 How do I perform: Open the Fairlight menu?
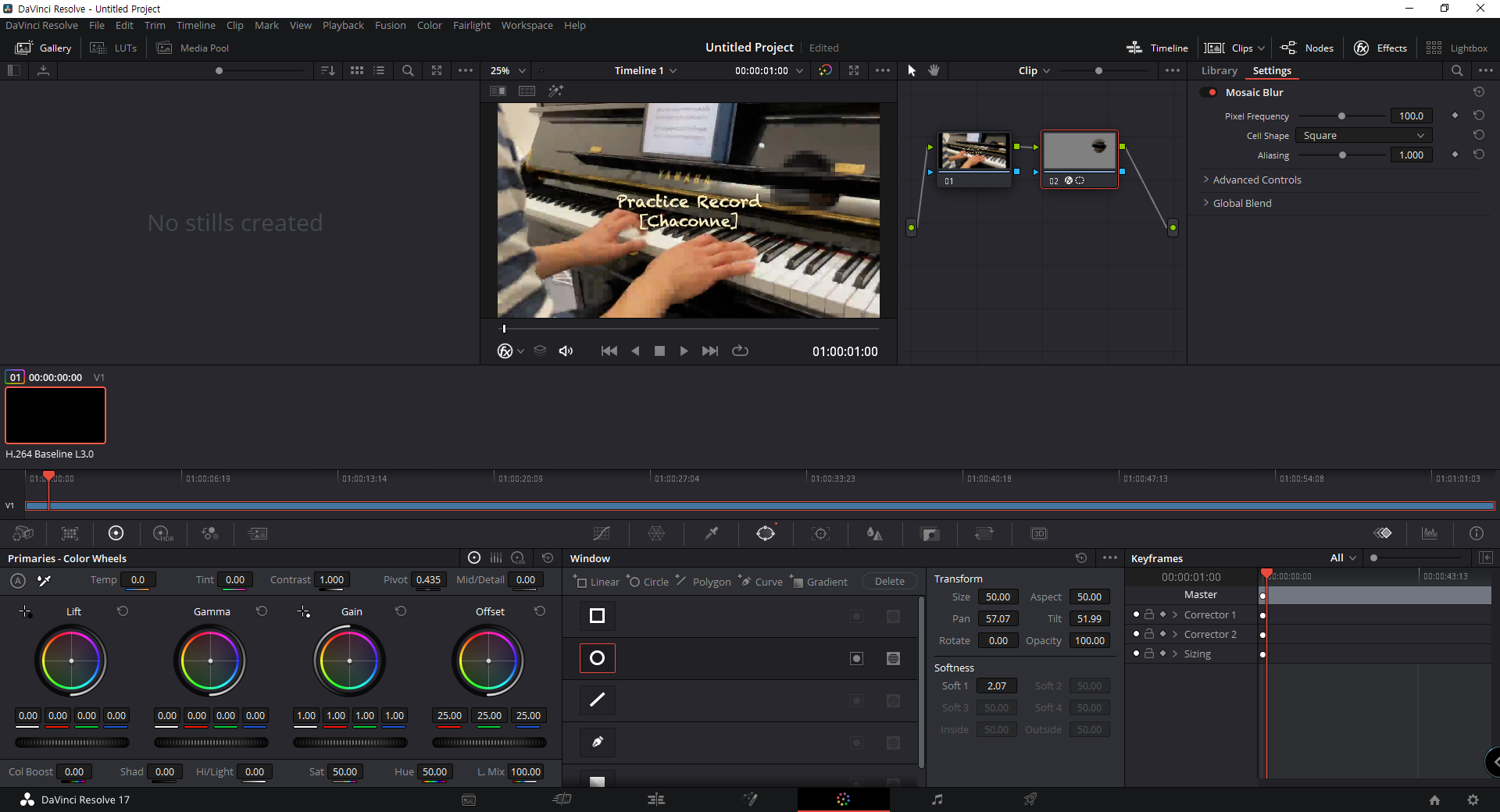coord(471,25)
